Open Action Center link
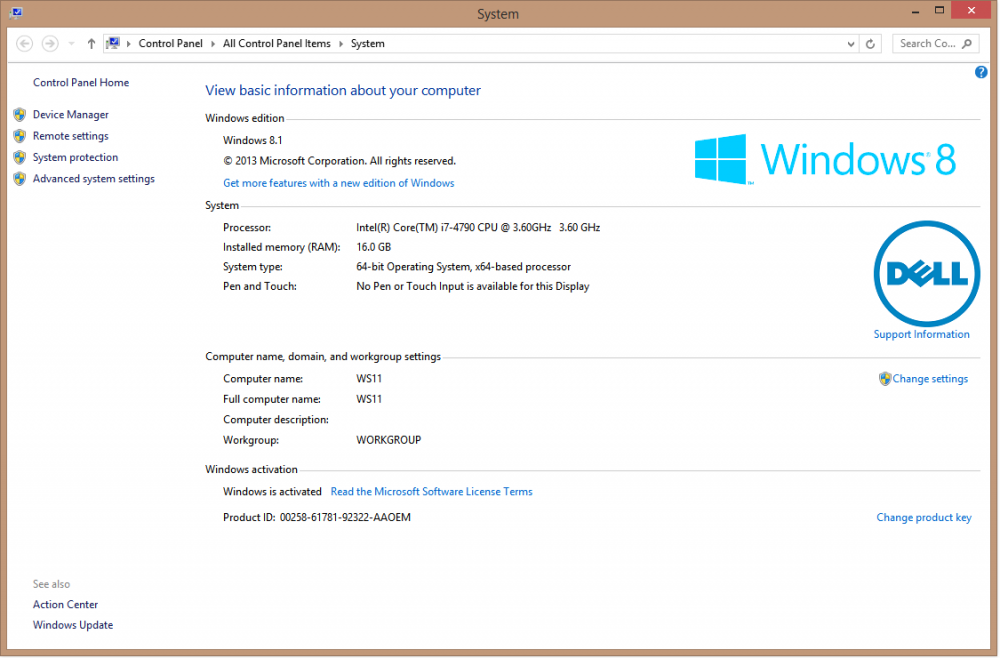 65,604
